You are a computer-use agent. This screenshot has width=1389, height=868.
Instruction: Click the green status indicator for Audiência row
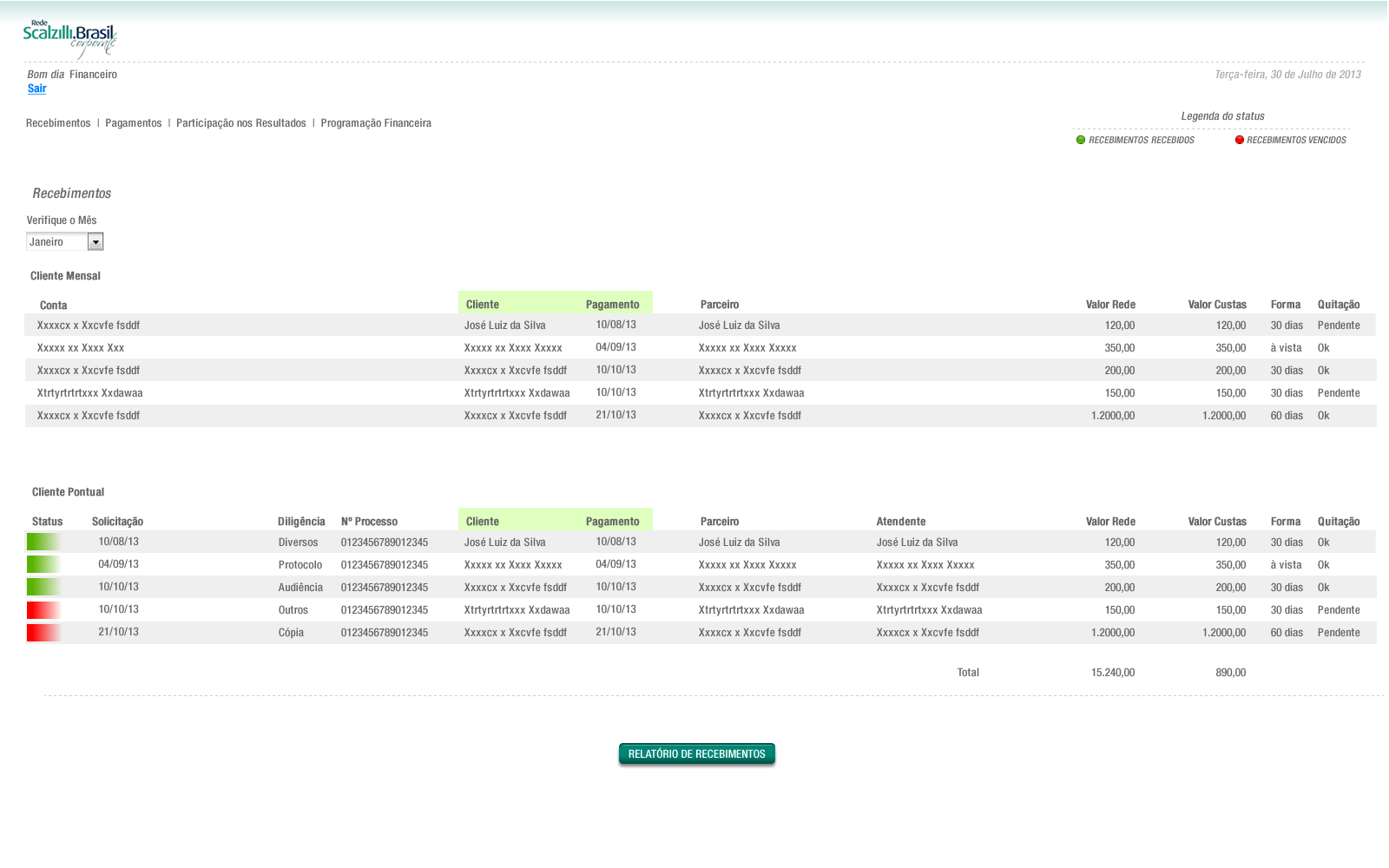tap(43, 587)
